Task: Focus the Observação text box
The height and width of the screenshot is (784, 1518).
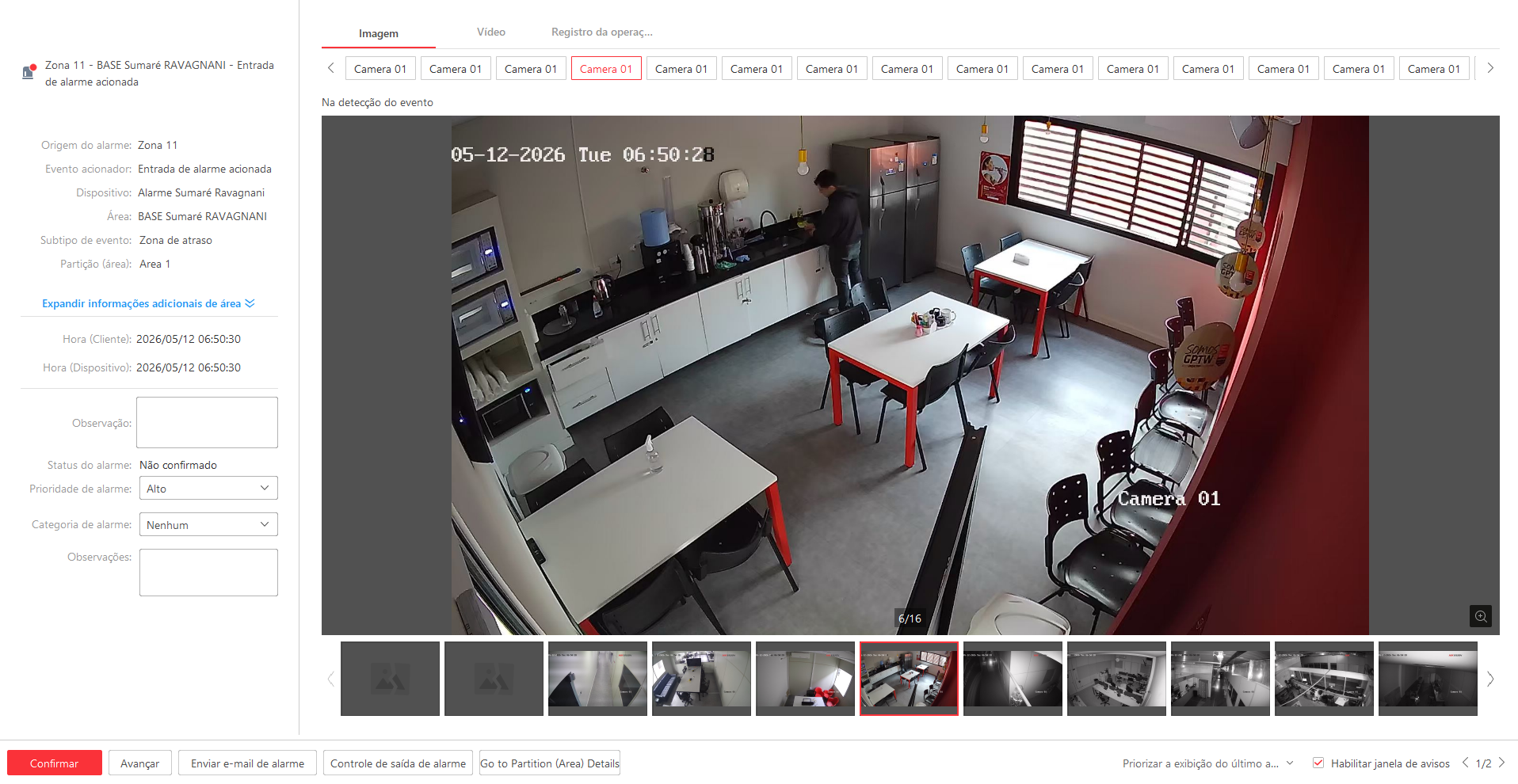Action: pyautogui.click(x=207, y=422)
